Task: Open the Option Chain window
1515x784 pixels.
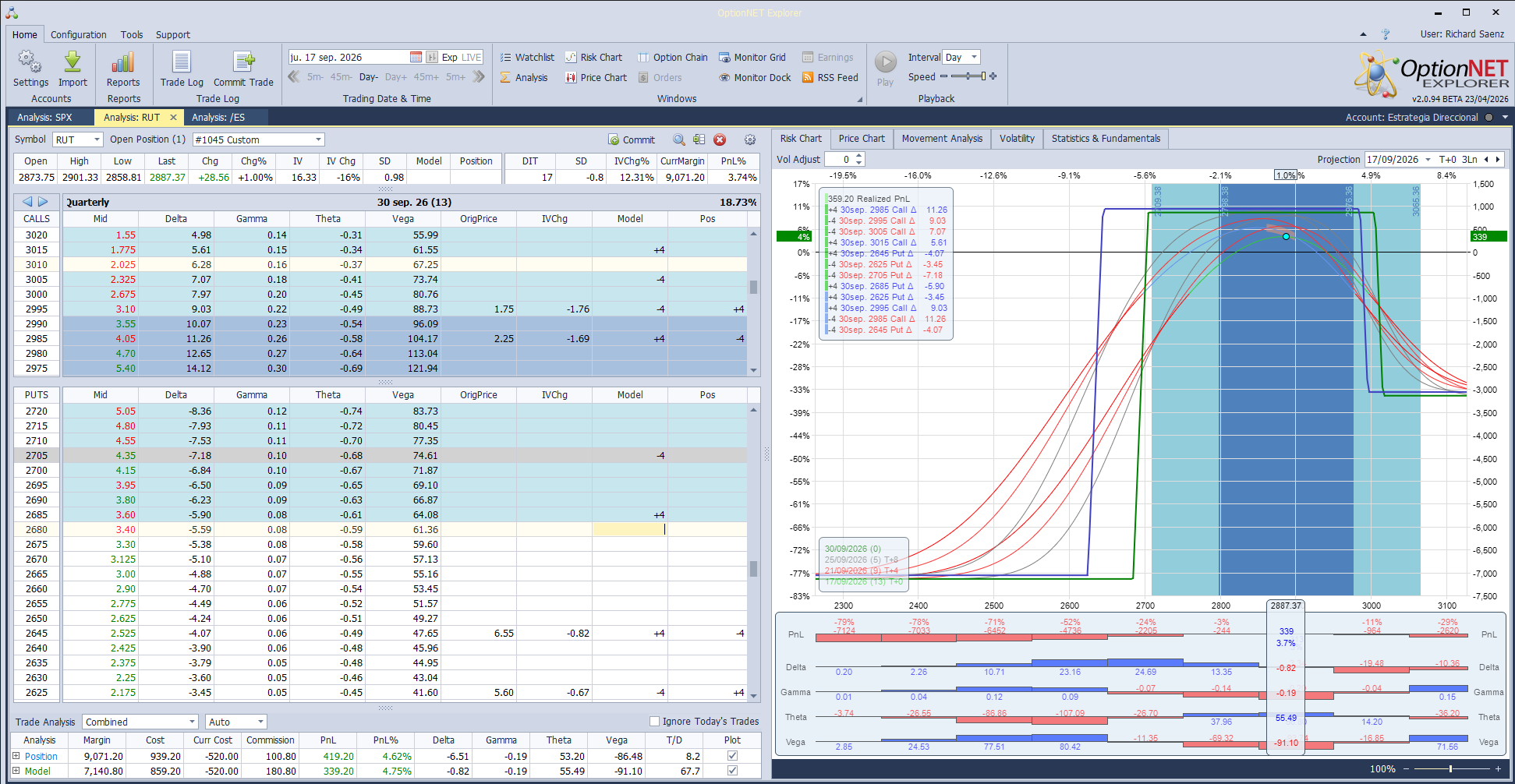Action: coord(672,57)
